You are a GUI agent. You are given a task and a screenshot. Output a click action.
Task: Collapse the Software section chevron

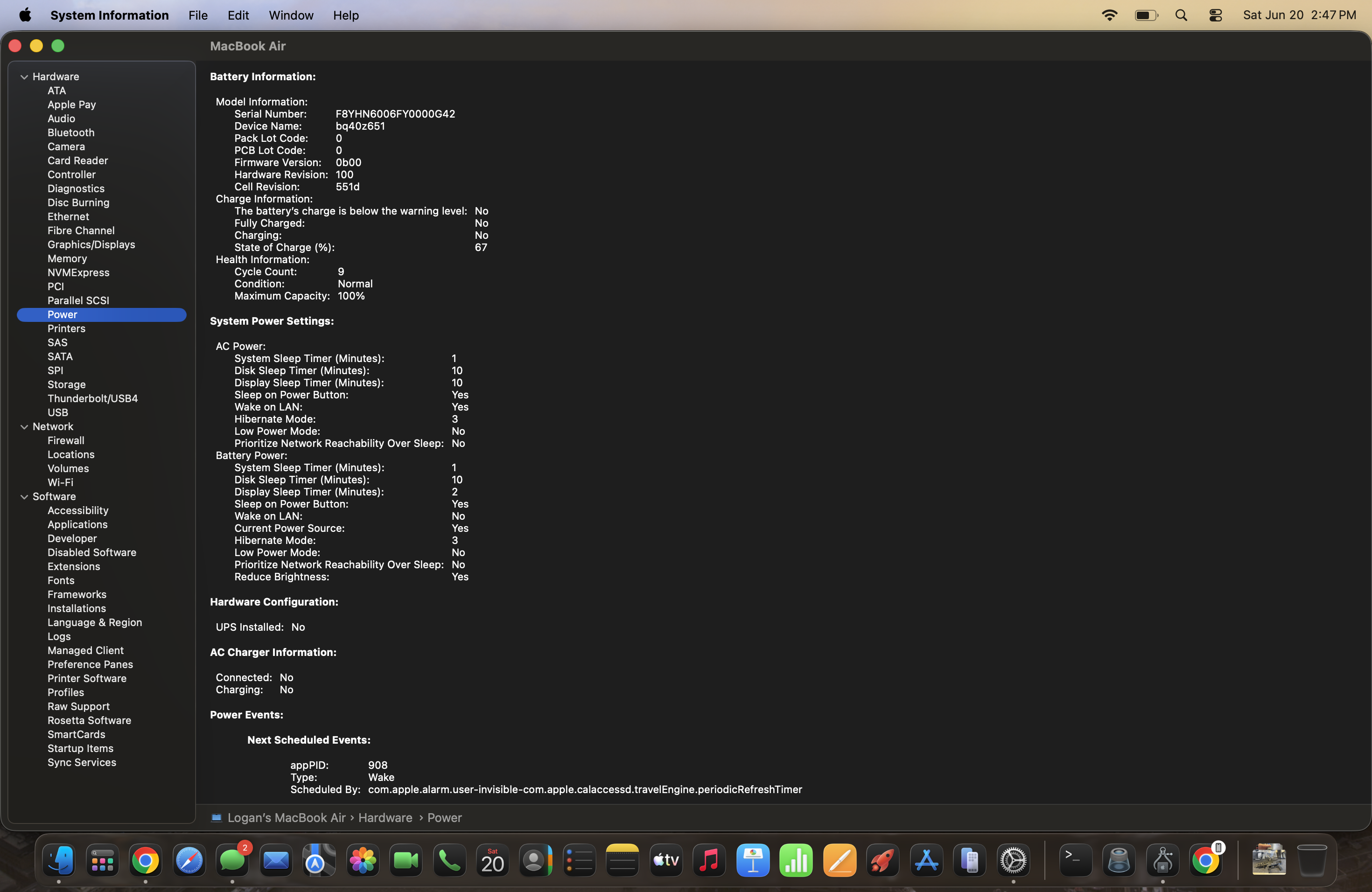24,497
